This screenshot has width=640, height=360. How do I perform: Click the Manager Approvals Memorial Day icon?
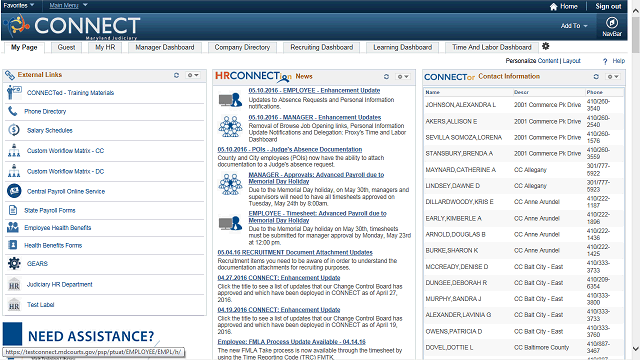pyautogui.click(x=230, y=184)
